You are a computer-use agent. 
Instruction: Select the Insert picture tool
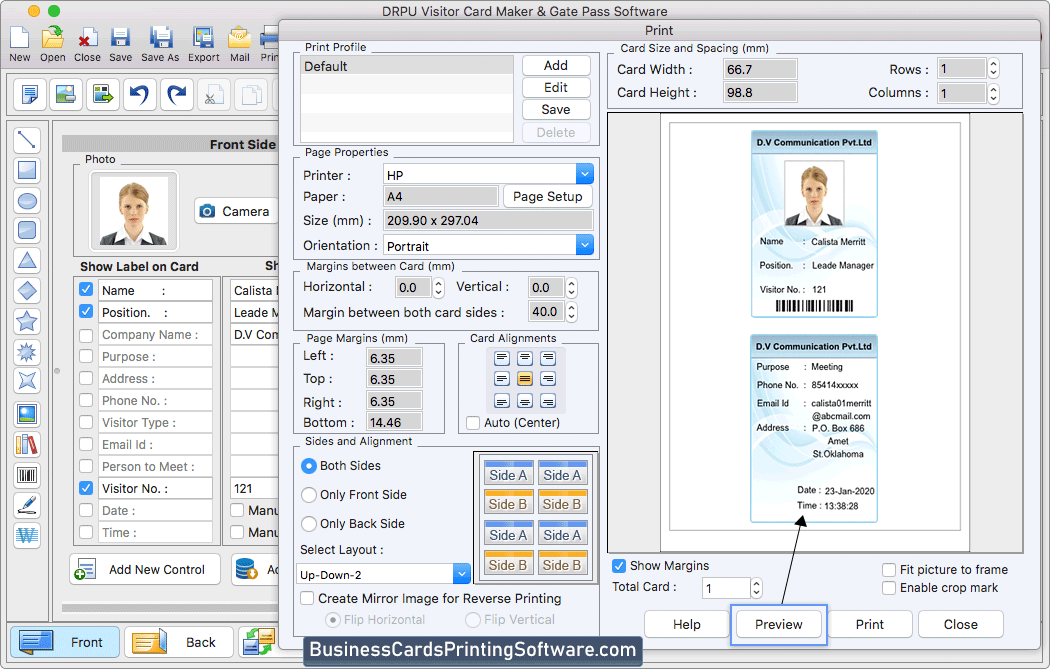point(27,415)
